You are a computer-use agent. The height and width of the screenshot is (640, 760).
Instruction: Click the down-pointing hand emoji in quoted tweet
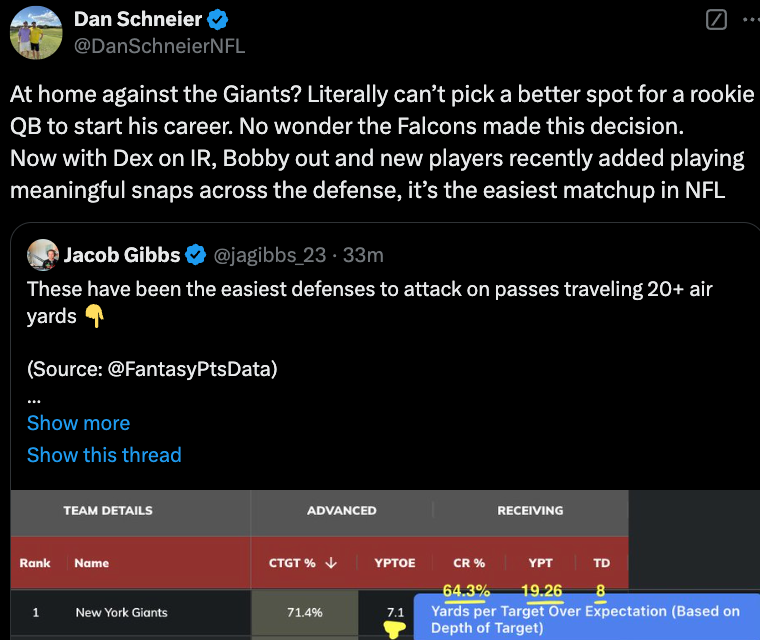pyautogui.click(x=95, y=316)
